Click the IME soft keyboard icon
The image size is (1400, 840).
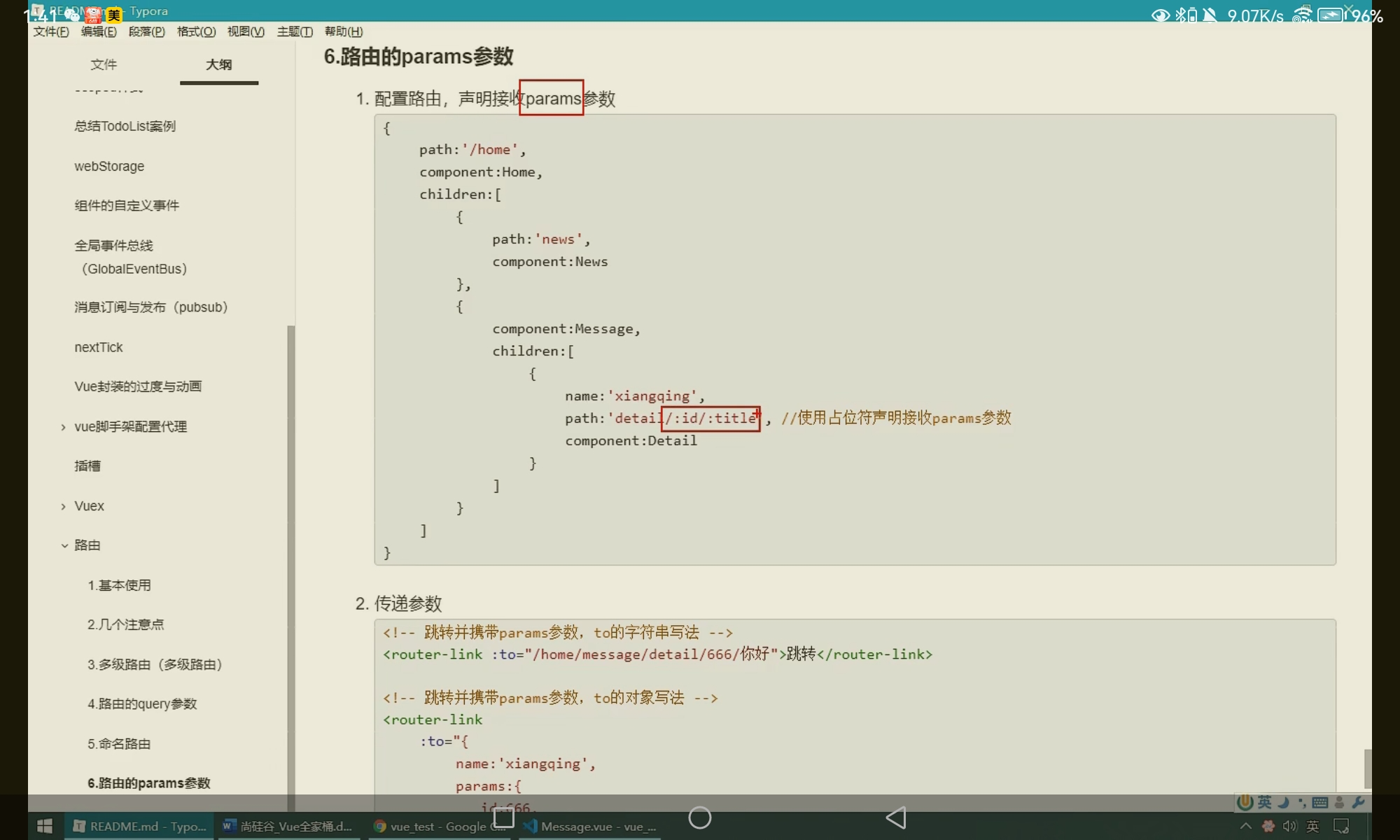pos(1320,803)
